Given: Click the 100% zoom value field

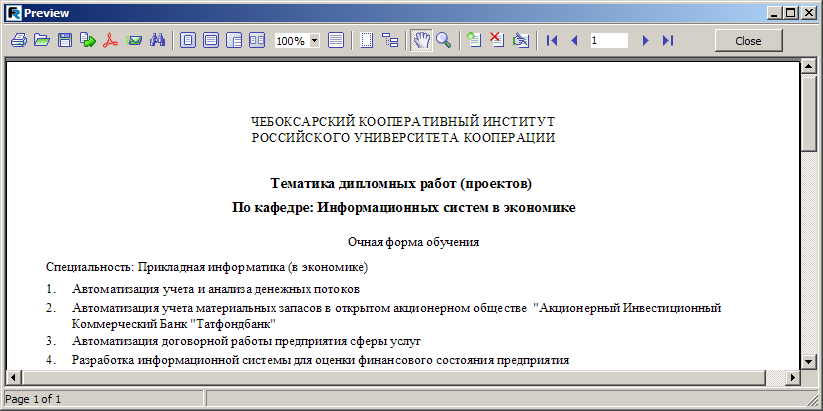Looking at the screenshot, I should [292, 41].
